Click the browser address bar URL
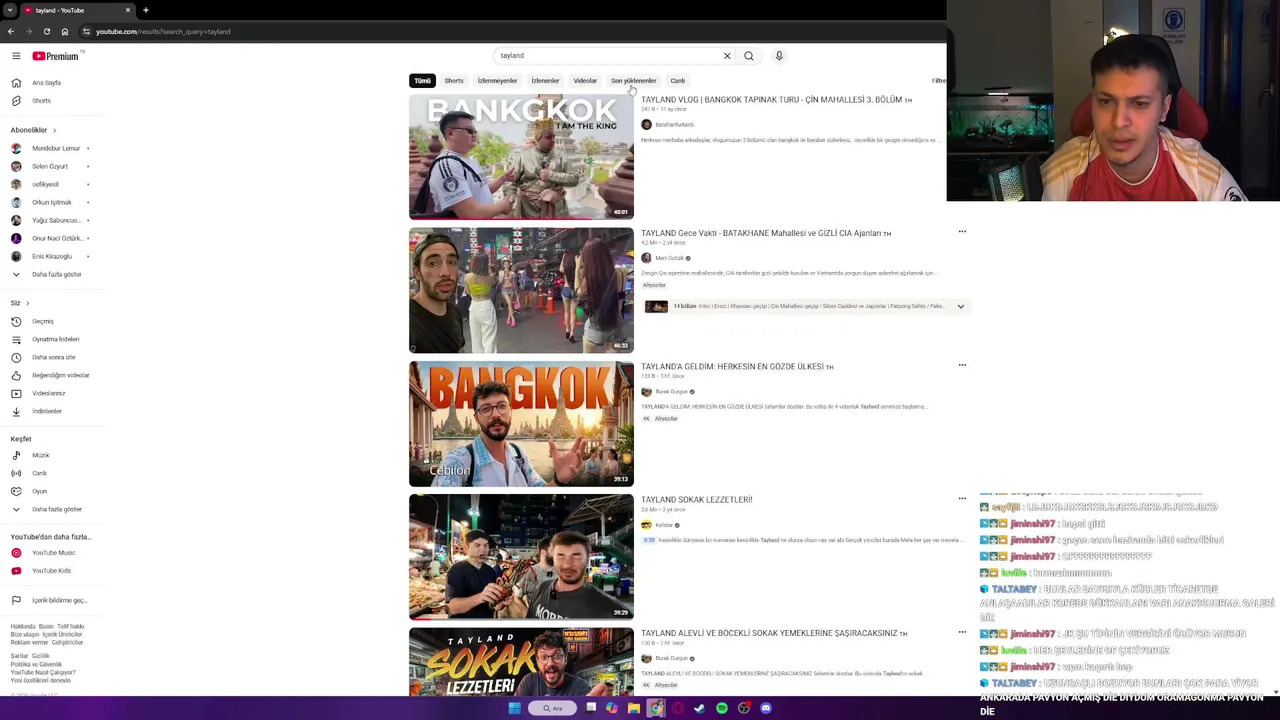Image resolution: width=1280 pixels, height=720 pixels. click(x=163, y=32)
